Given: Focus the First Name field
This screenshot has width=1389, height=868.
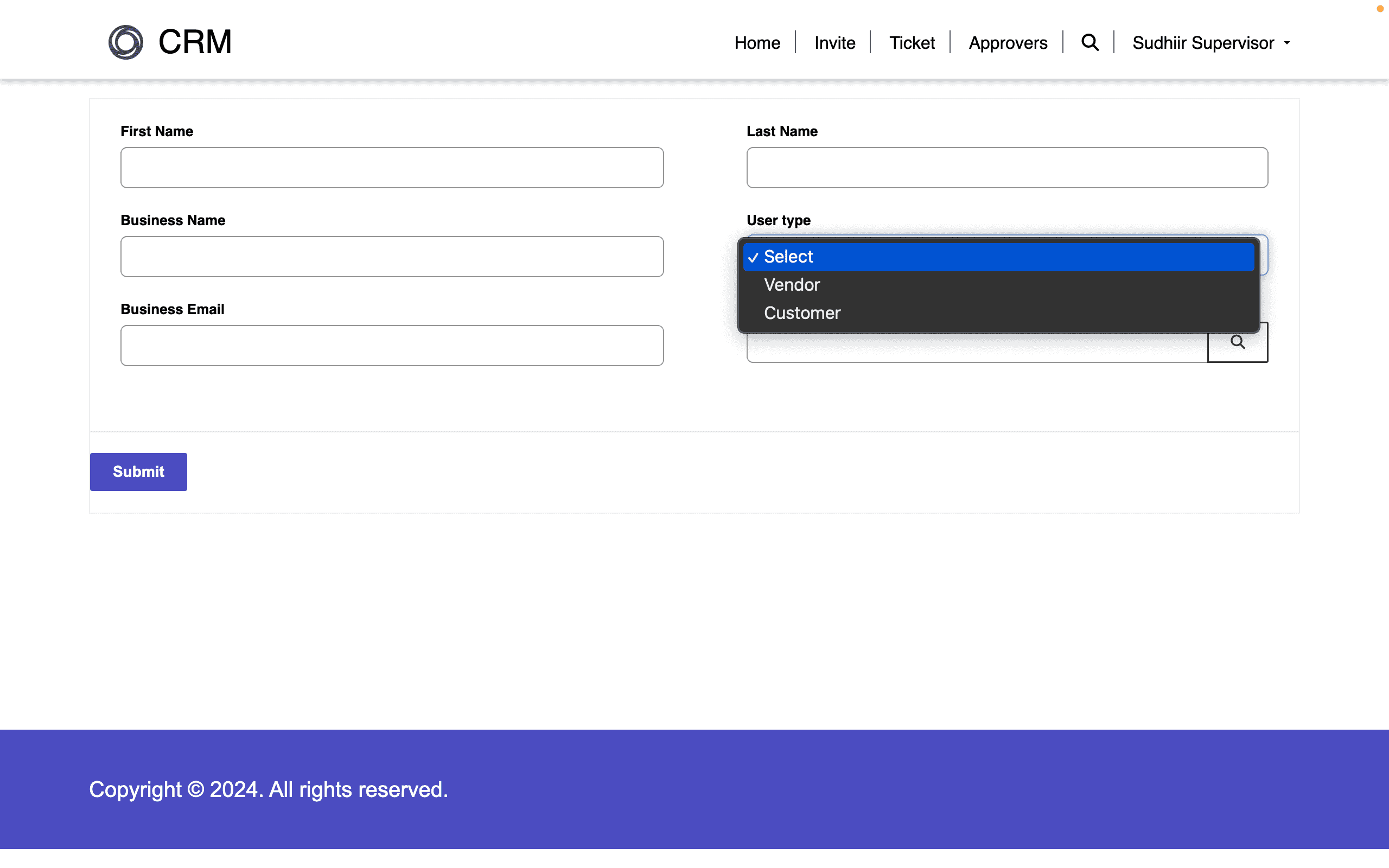Looking at the screenshot, I should click(x=392, y=168).
